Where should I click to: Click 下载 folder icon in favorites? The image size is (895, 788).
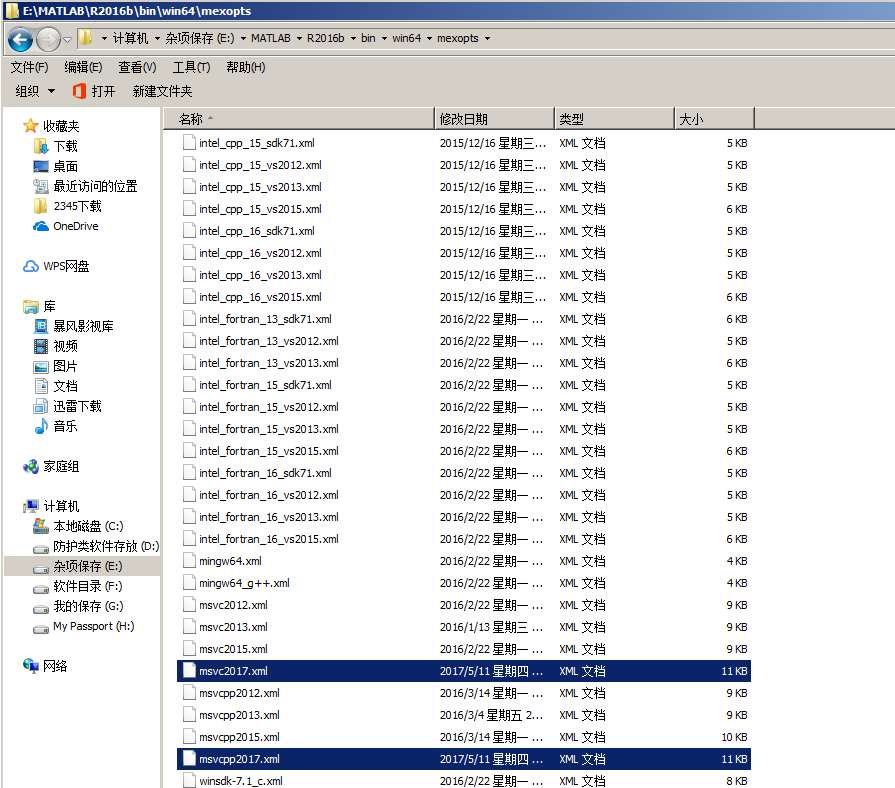(x=41, y=146)
